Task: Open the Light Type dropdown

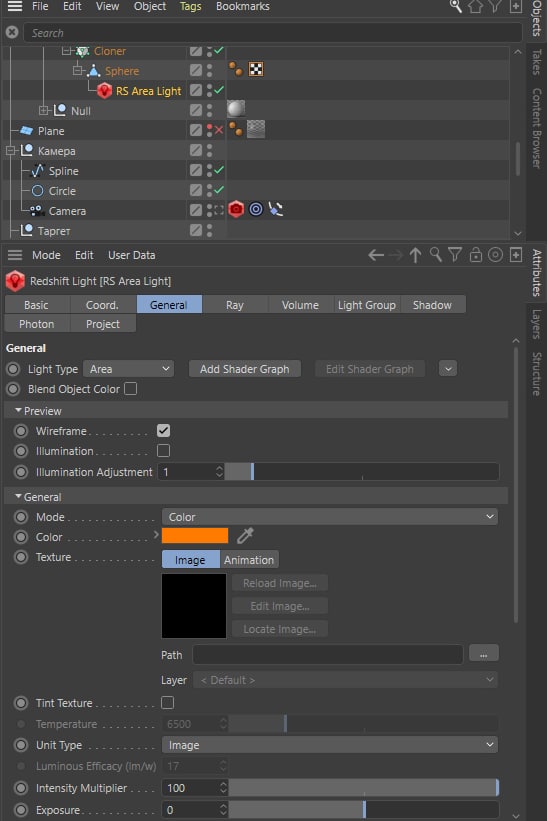Action: 129,369
